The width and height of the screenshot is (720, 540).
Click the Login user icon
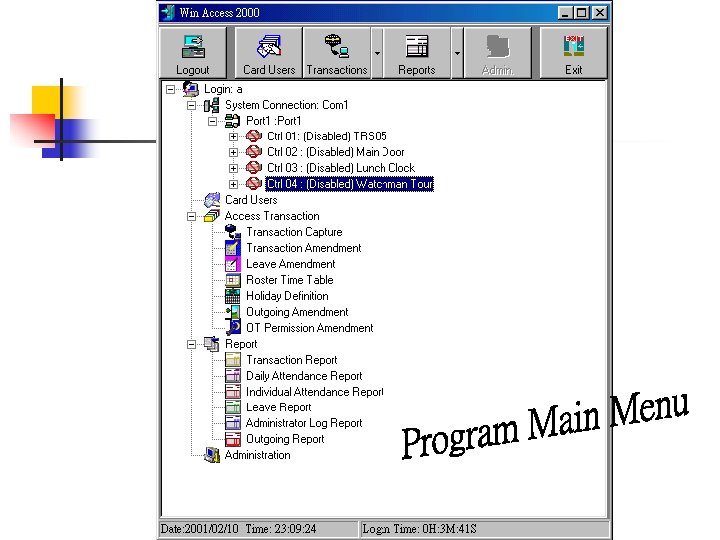click(x=191, y=89)
